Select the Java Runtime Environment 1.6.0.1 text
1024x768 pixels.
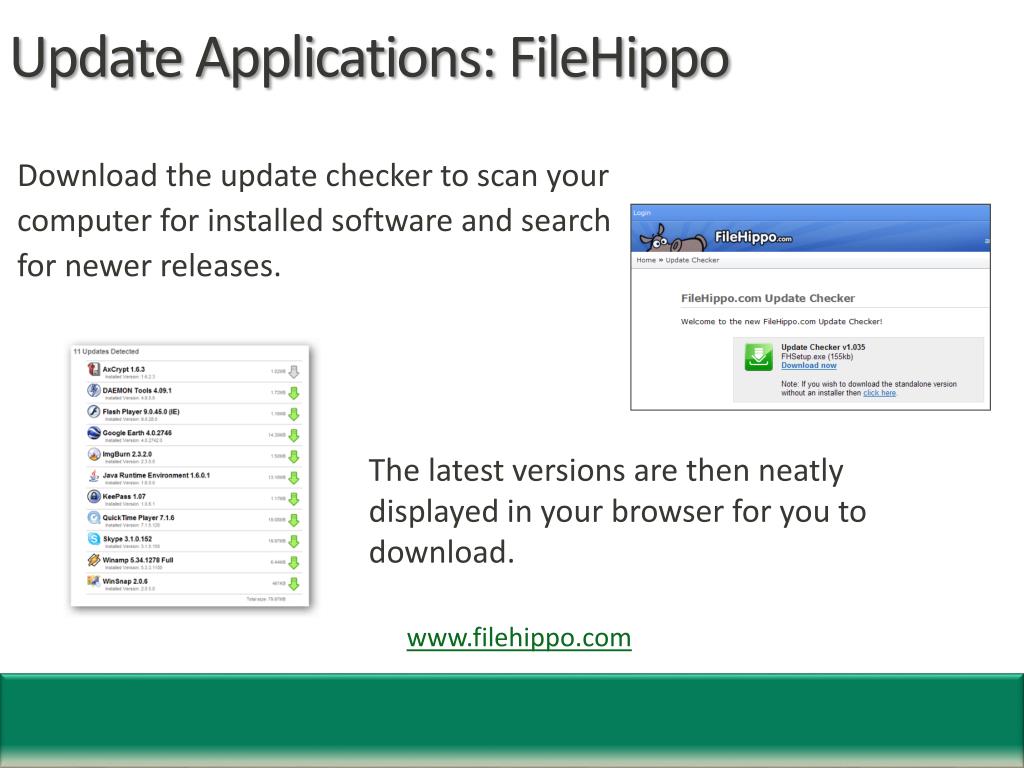156,475
